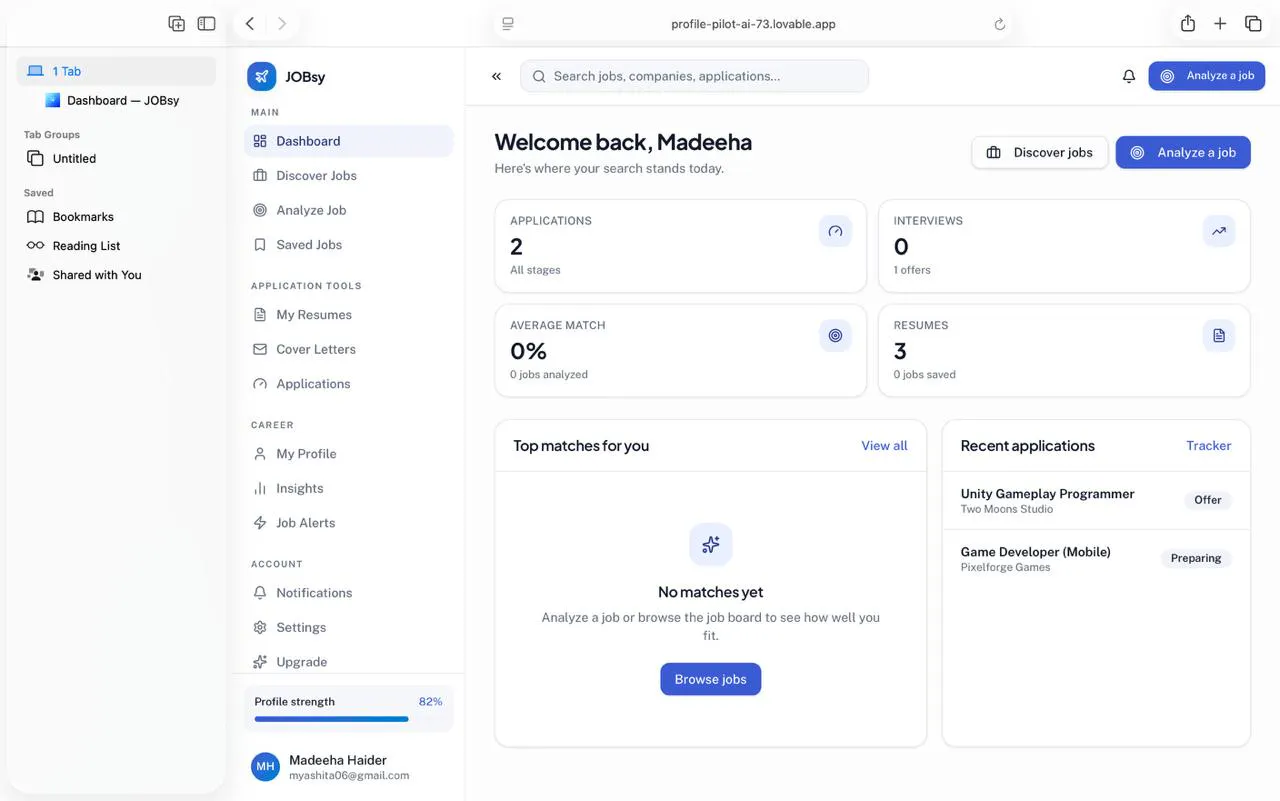Click the target icon on Average Match card
The height and width of the screenshot is (801, 1280).
[836, 336]
